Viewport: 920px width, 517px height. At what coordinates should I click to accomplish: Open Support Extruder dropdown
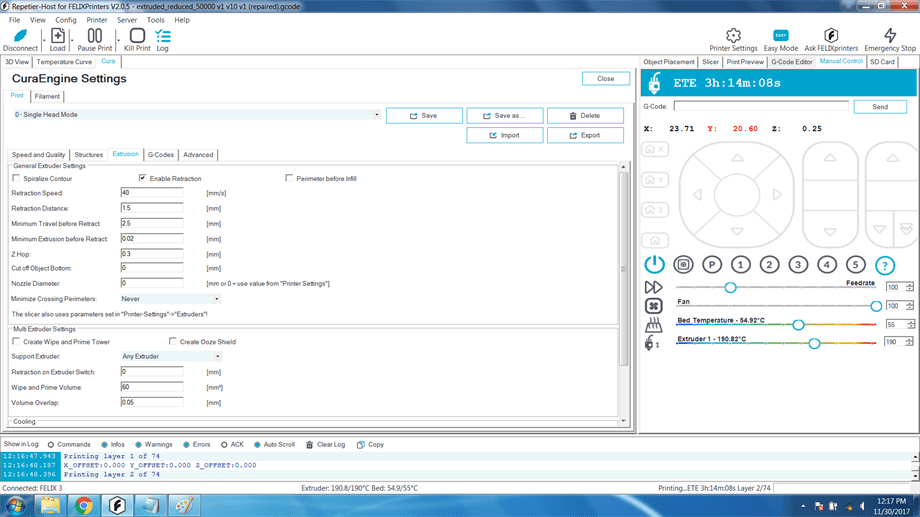point(217,356)
